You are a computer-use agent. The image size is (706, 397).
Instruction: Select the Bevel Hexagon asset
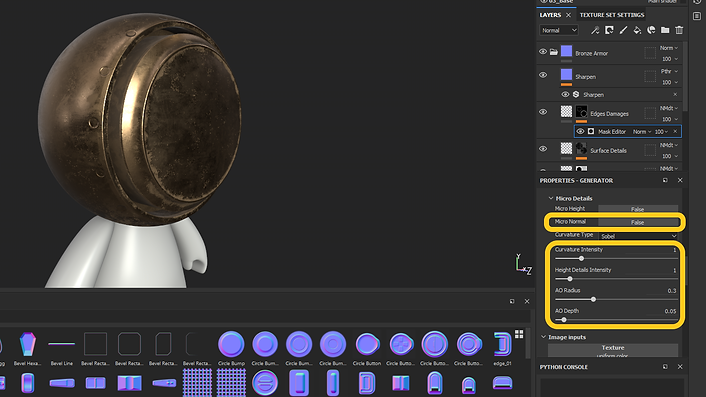point(27,349)
